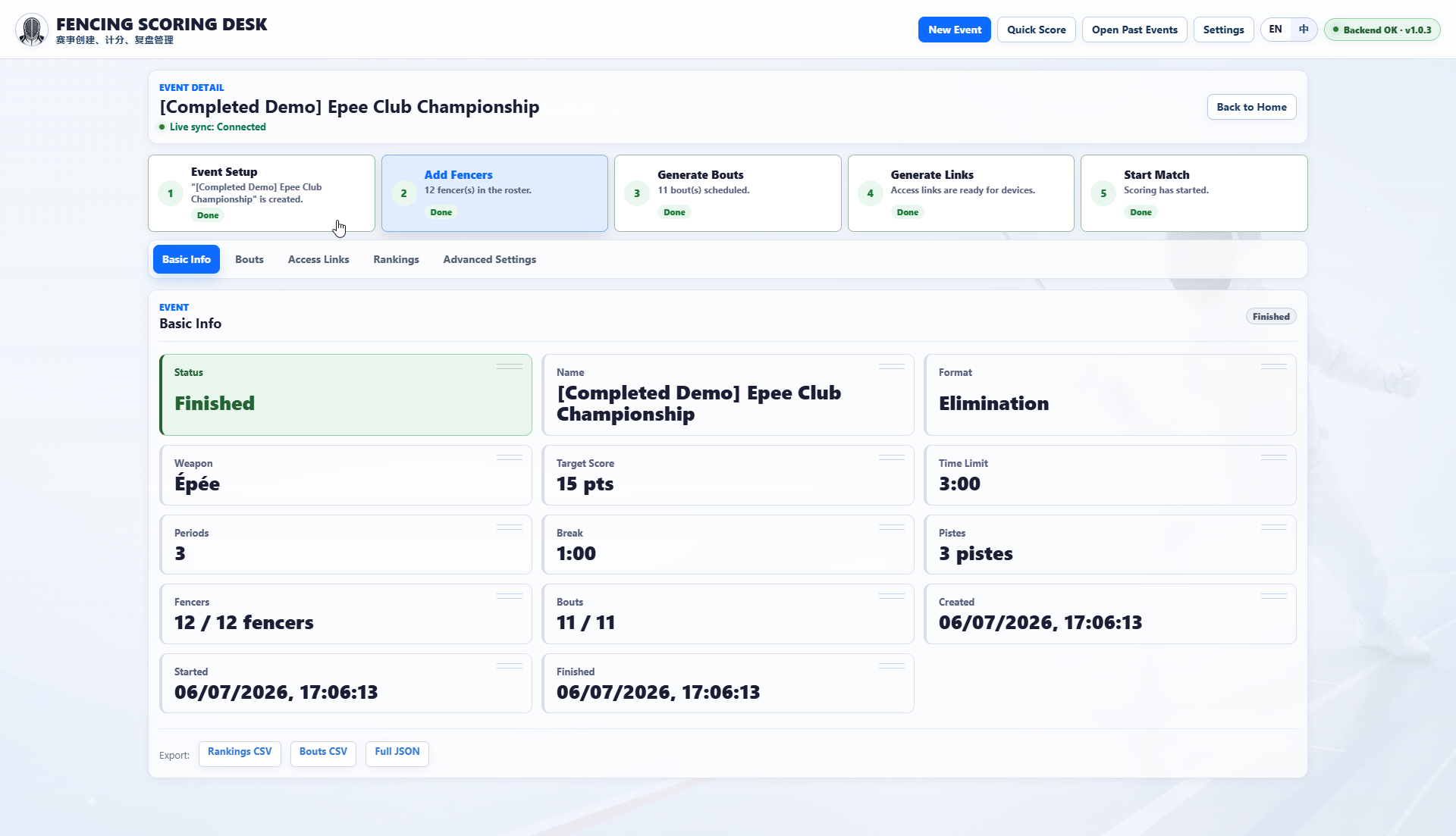Export Full JSON
The height and width of the screenshot is (836, 1456).
[x=397, y=753]
